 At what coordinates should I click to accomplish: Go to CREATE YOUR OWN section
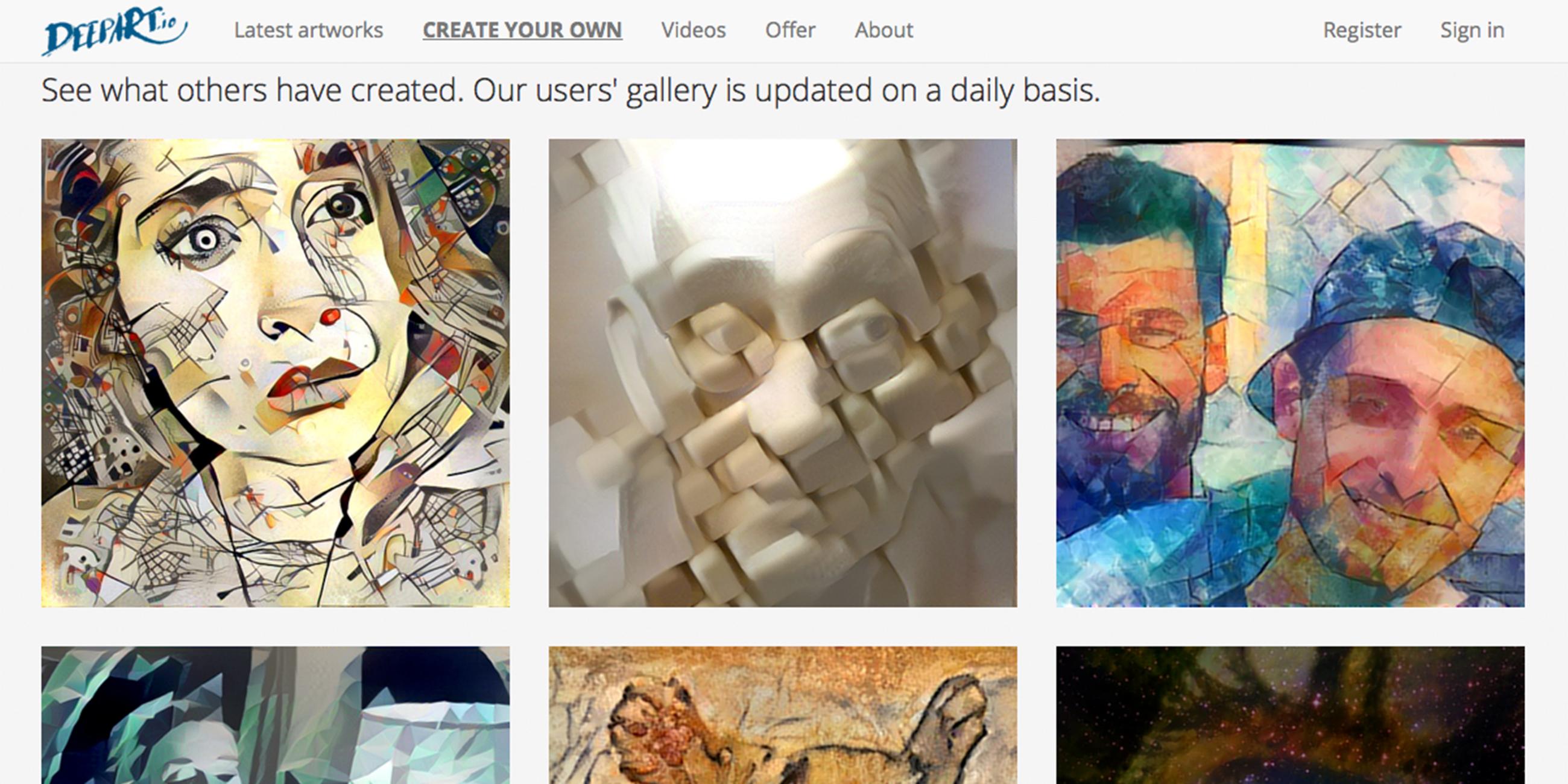tap(522, 30)
